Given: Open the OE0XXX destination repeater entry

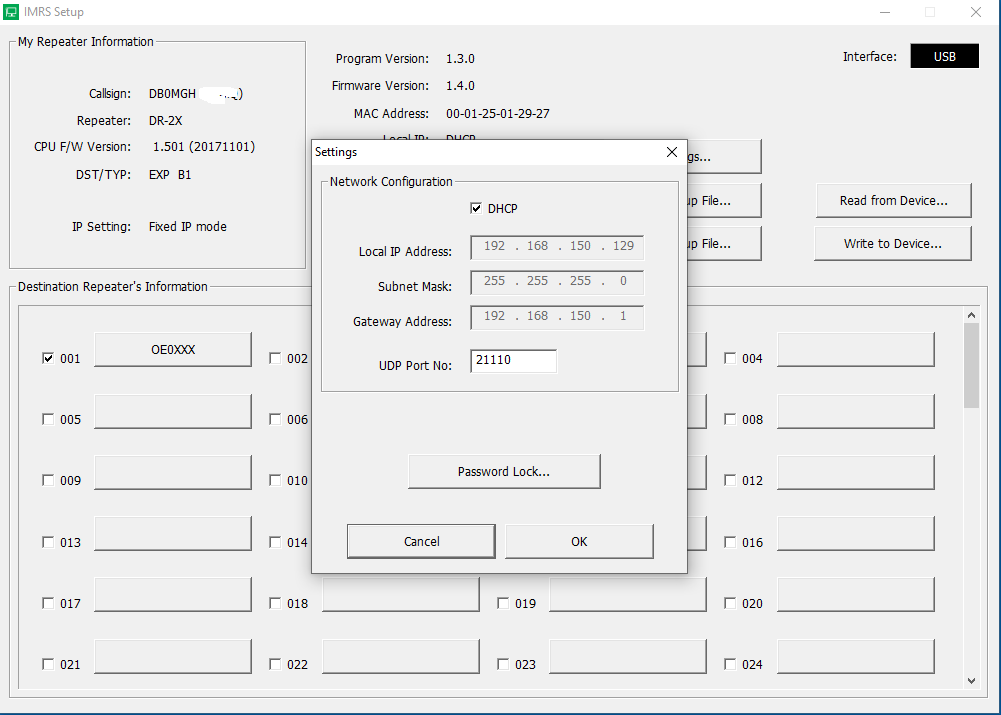Looking at the screenshot, I should click(x=172, y=350).
